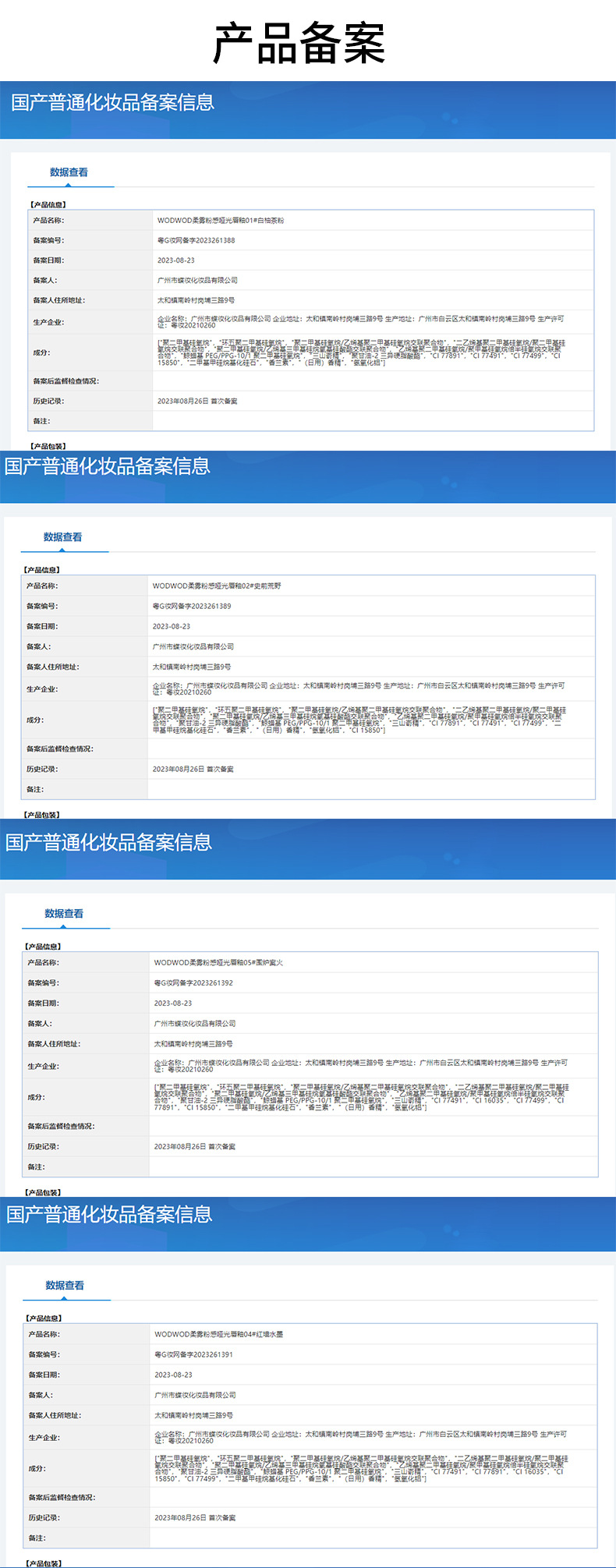Click date 2023-08-23 in the 2023261391 record

point(173,1375)
